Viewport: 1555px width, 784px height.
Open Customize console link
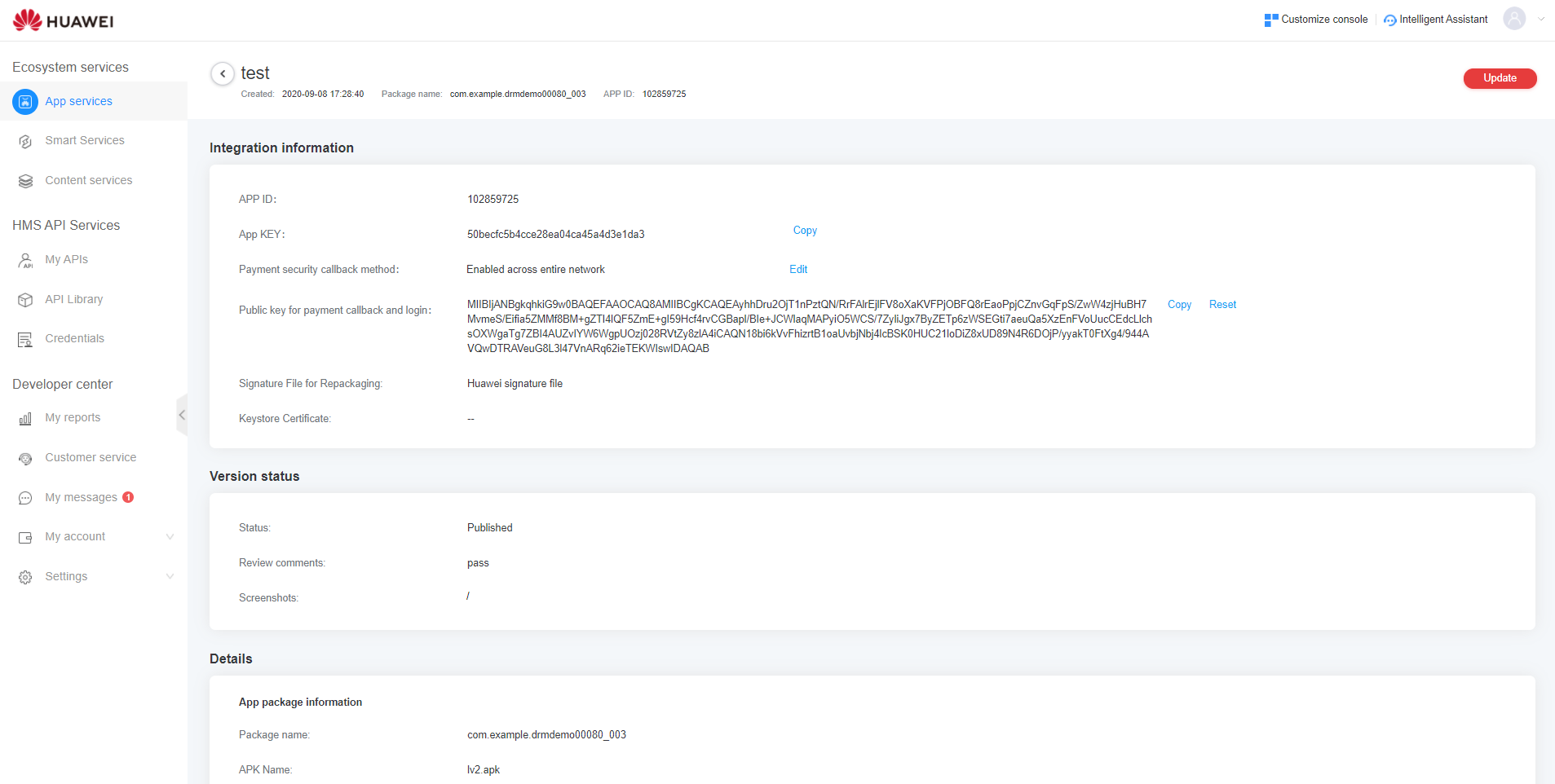click(x=1324, y=20)
